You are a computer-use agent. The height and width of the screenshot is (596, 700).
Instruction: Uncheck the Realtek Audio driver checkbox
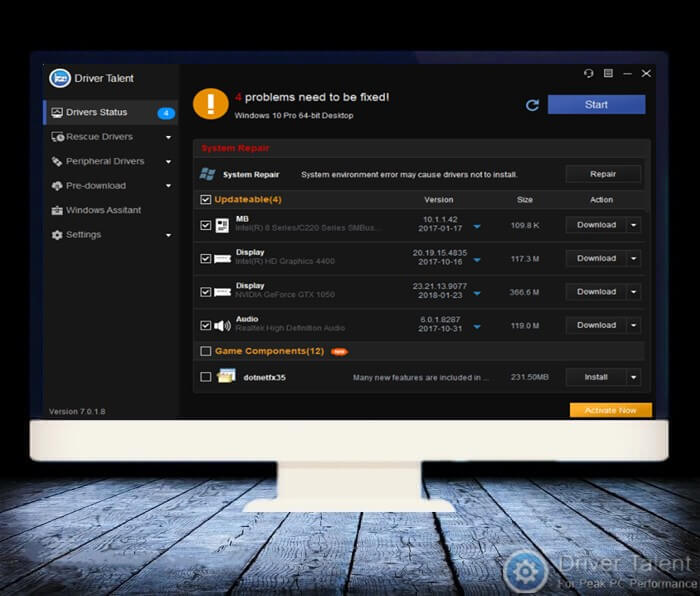pyautogui.click(x=205, y=325)
